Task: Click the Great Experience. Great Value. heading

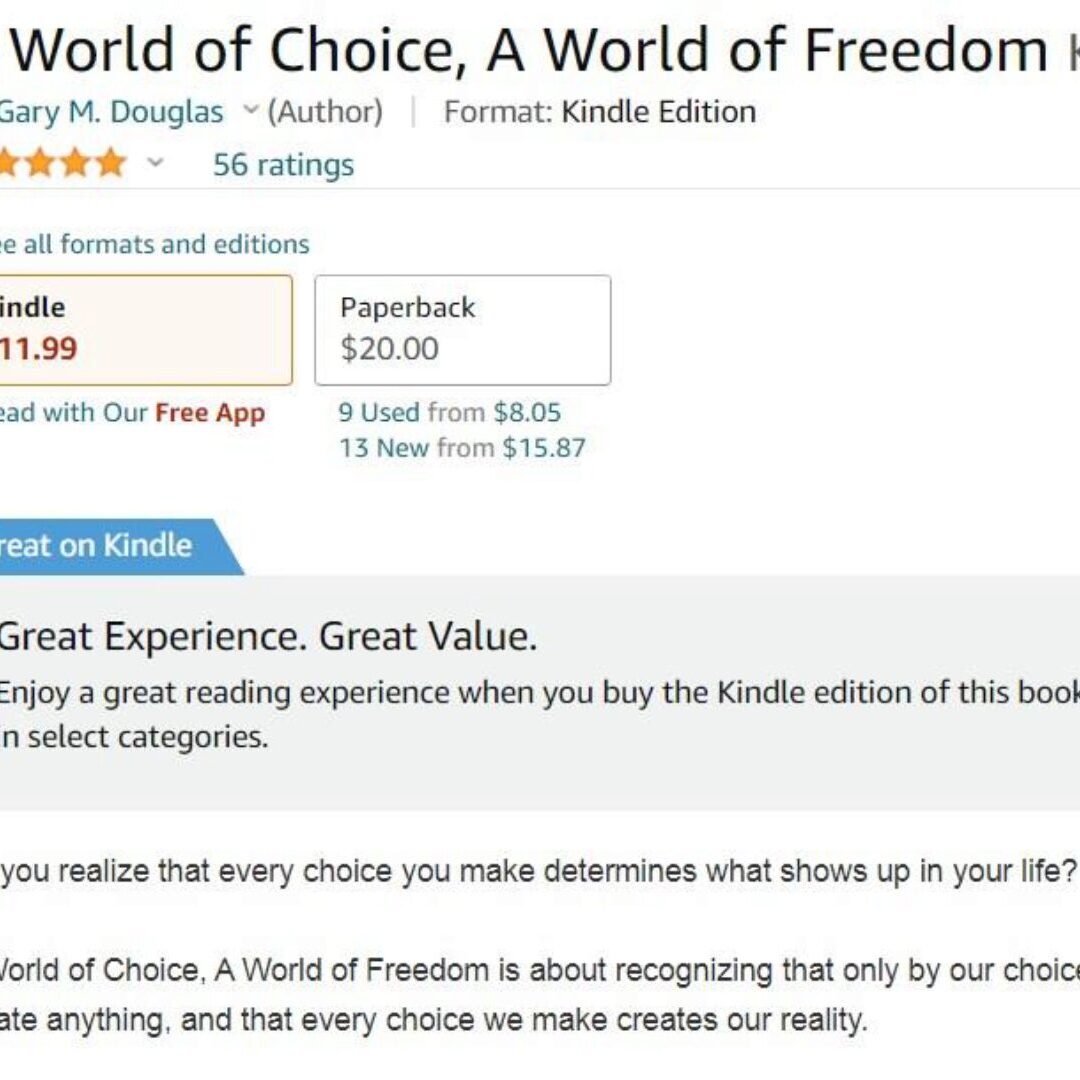Action: tap(268, 637)
